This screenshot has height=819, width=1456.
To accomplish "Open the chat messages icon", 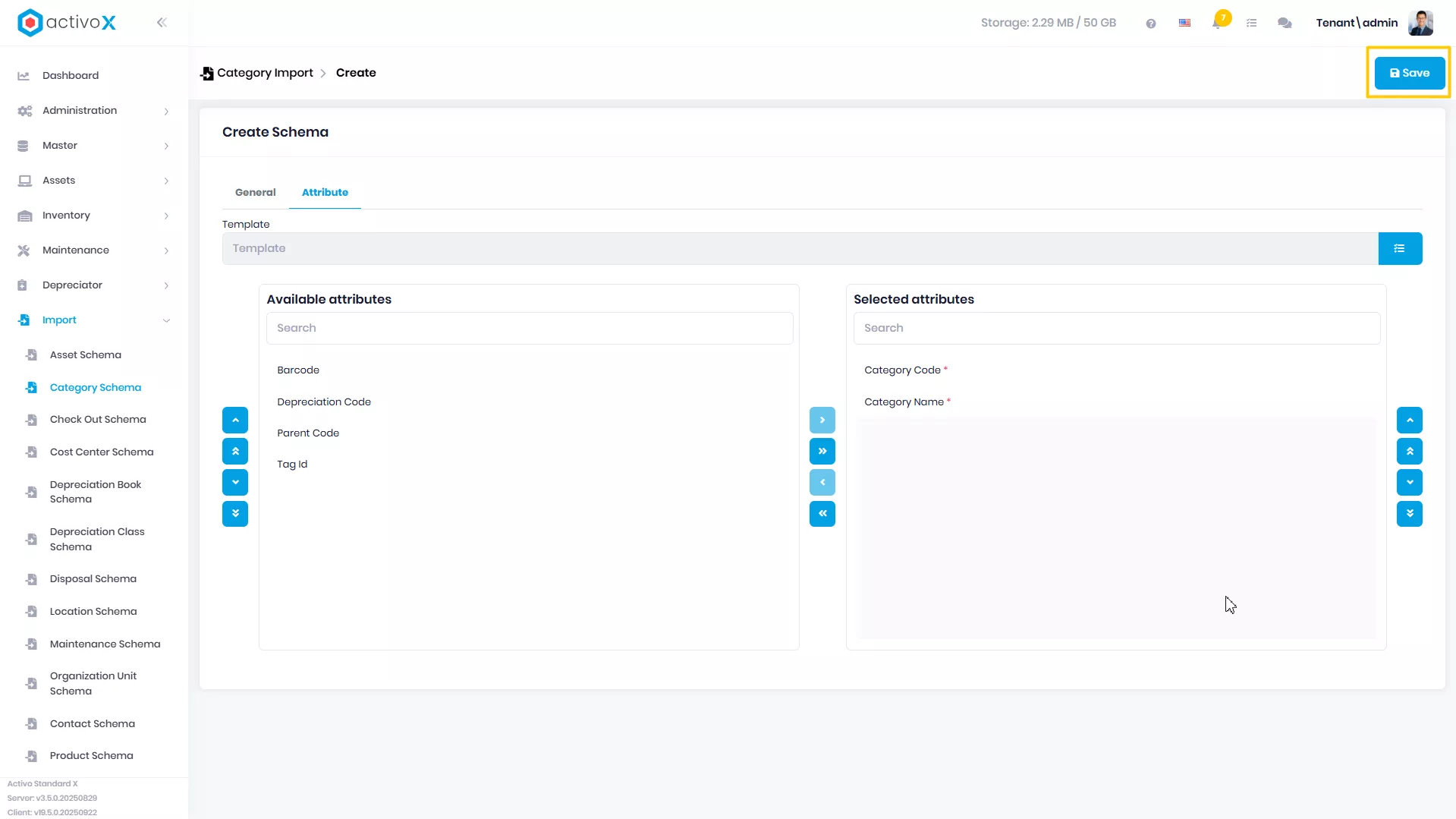I will [x=1285, y=24].
